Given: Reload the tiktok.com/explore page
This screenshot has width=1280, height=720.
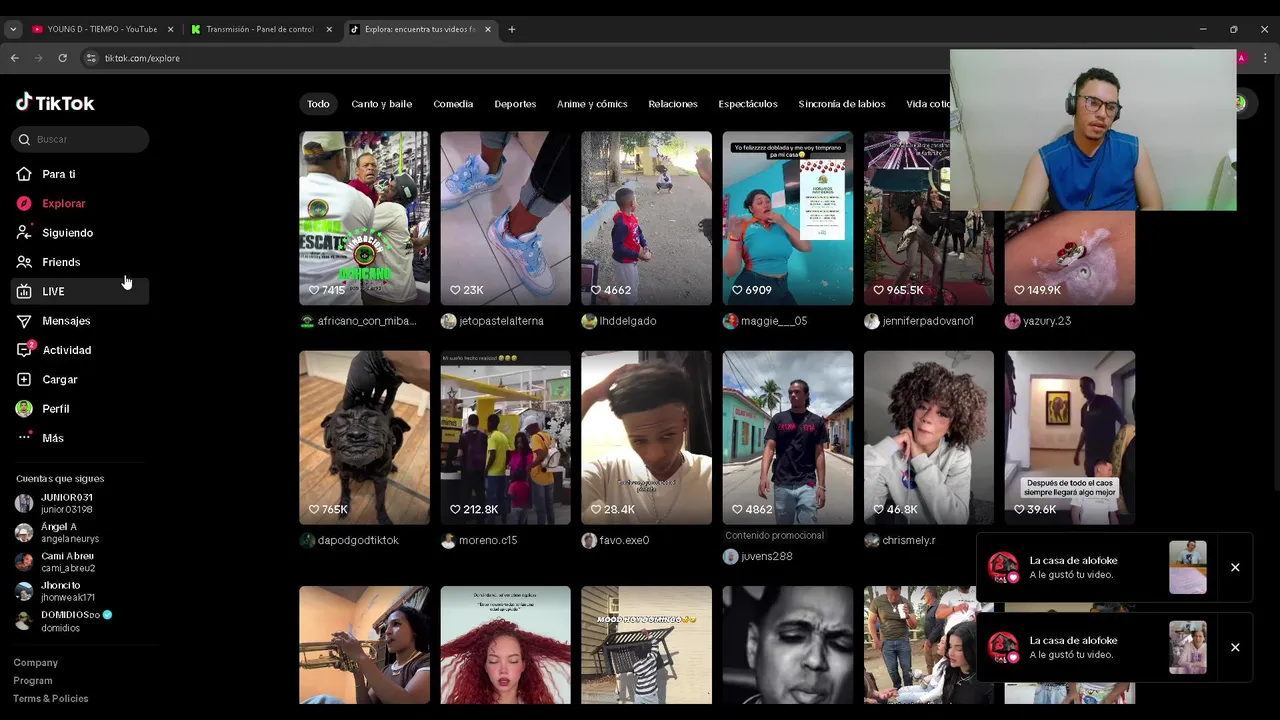Looking at the screenshot, I should point(62,58).
